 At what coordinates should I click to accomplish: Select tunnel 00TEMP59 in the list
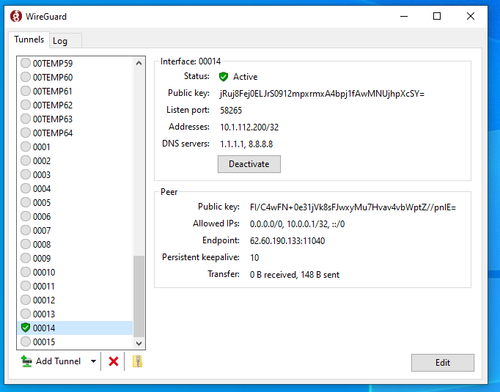76,63
